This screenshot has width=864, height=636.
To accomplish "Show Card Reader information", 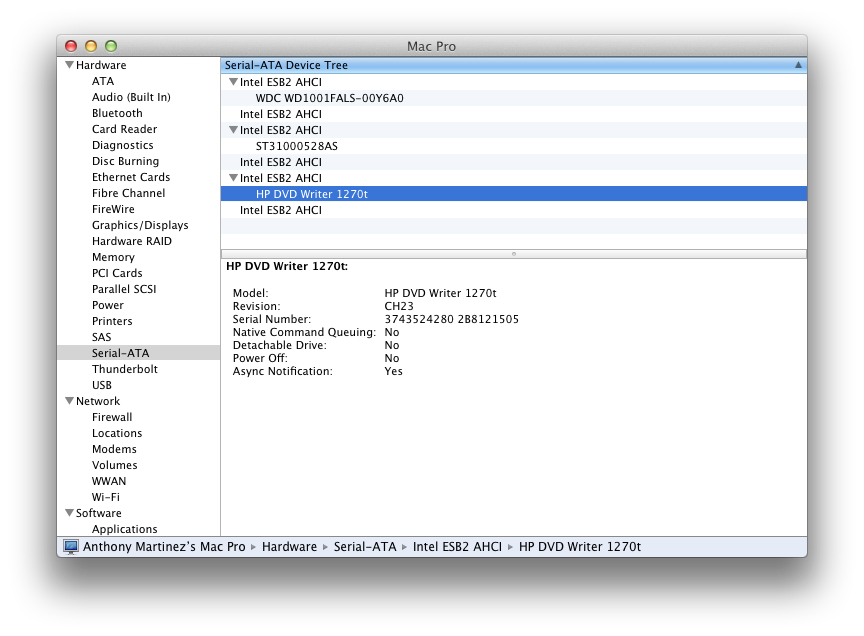I will coord(125,129).
